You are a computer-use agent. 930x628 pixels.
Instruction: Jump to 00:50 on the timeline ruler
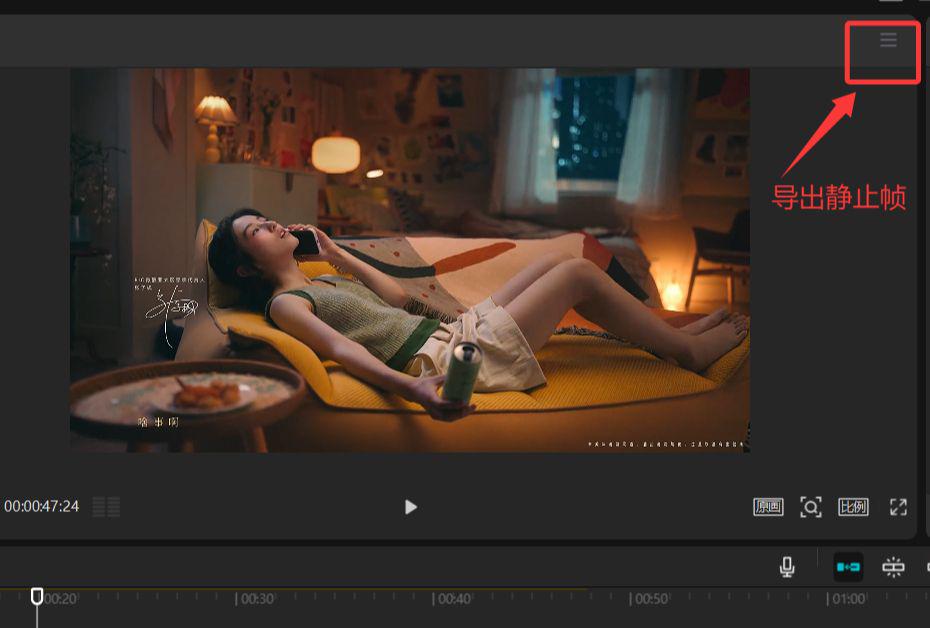click(651, 599)
